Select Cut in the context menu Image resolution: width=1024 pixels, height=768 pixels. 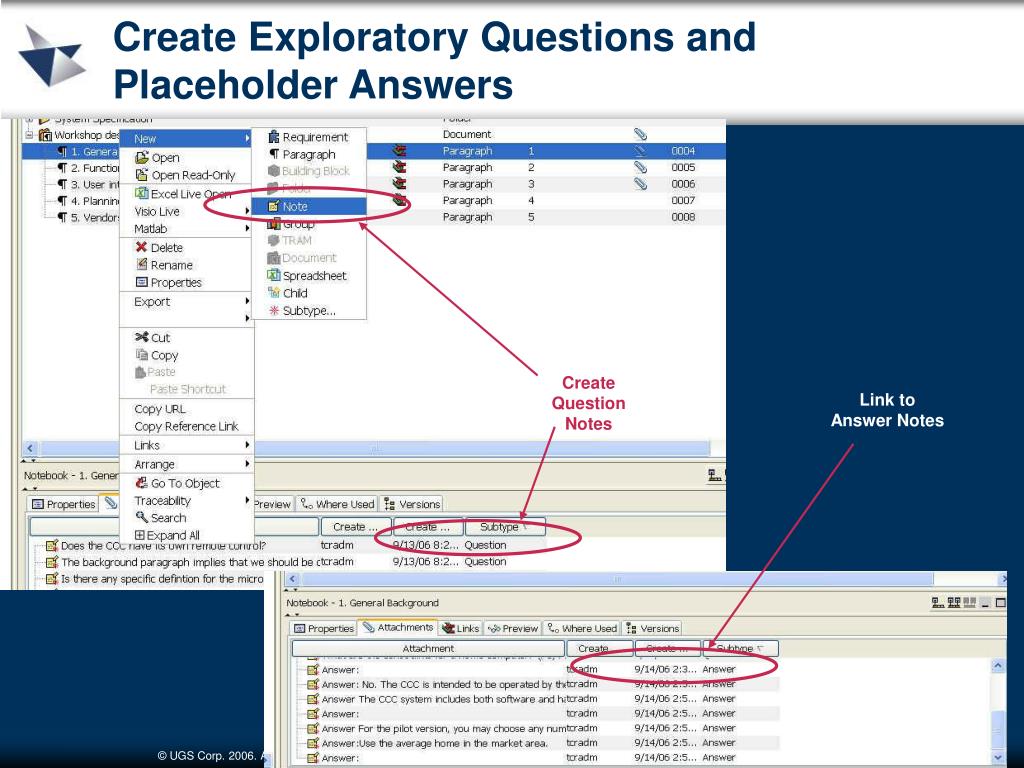tap(187, 338)
